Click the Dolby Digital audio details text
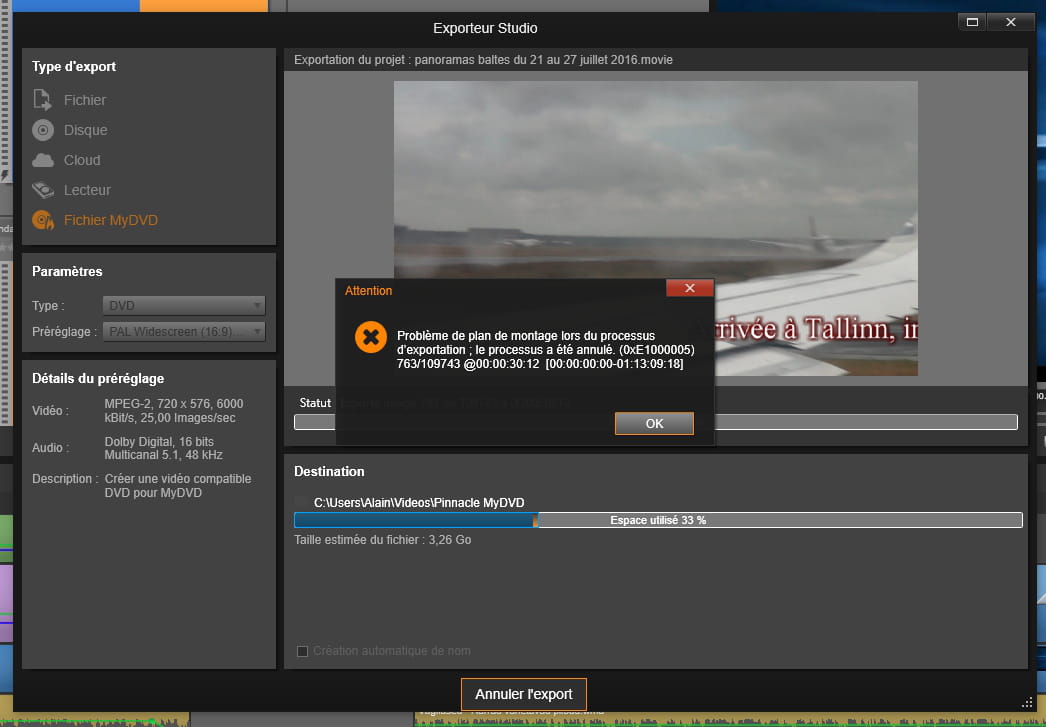 [x=163, y=448]
